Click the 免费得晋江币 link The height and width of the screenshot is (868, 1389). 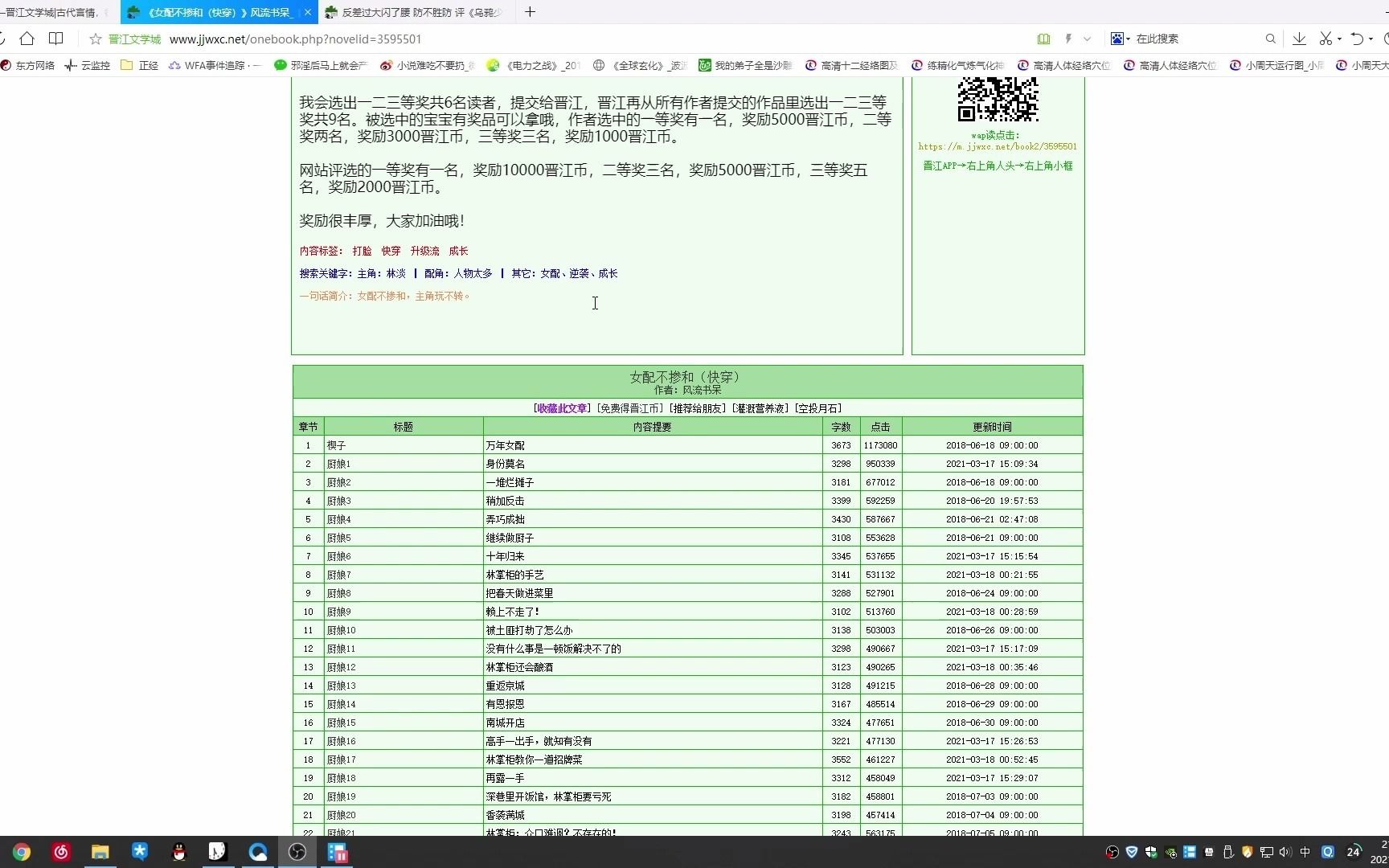point(629,408)
